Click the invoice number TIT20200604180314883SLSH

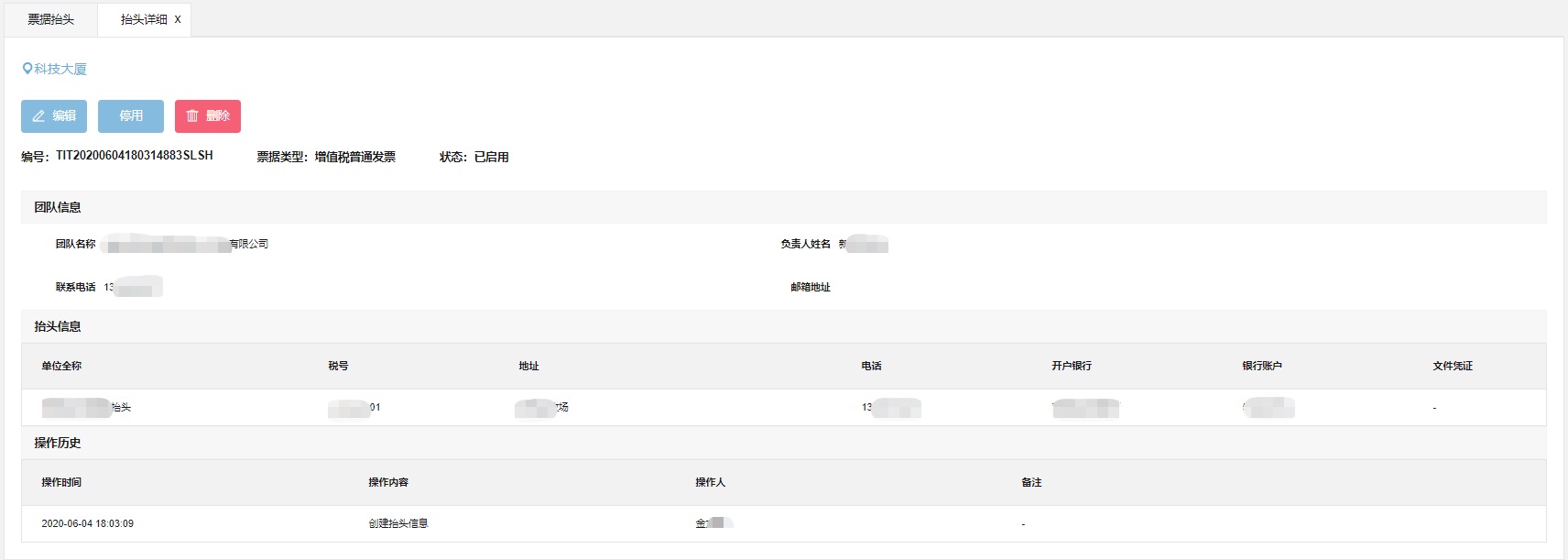click(x=134, y=156)
